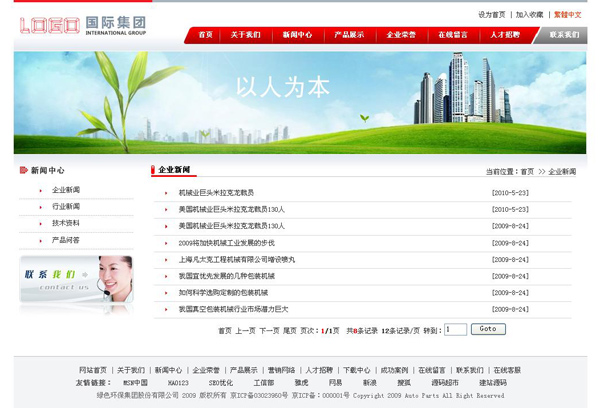
Task: Open 首页 in the red navigation bar
Action: pos(205,34)
